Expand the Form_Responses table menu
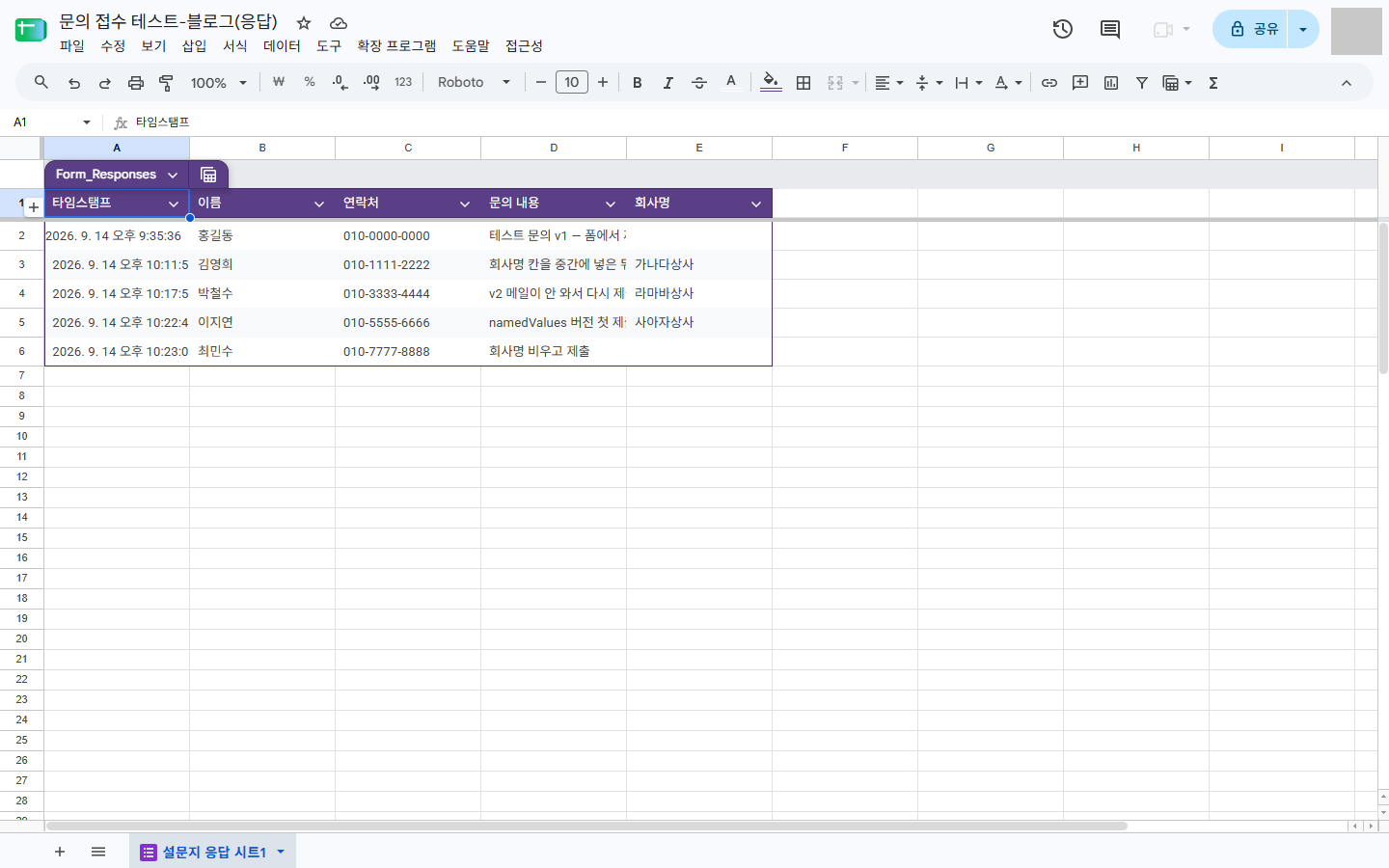Screen dimensions: 1389x868 173,175
